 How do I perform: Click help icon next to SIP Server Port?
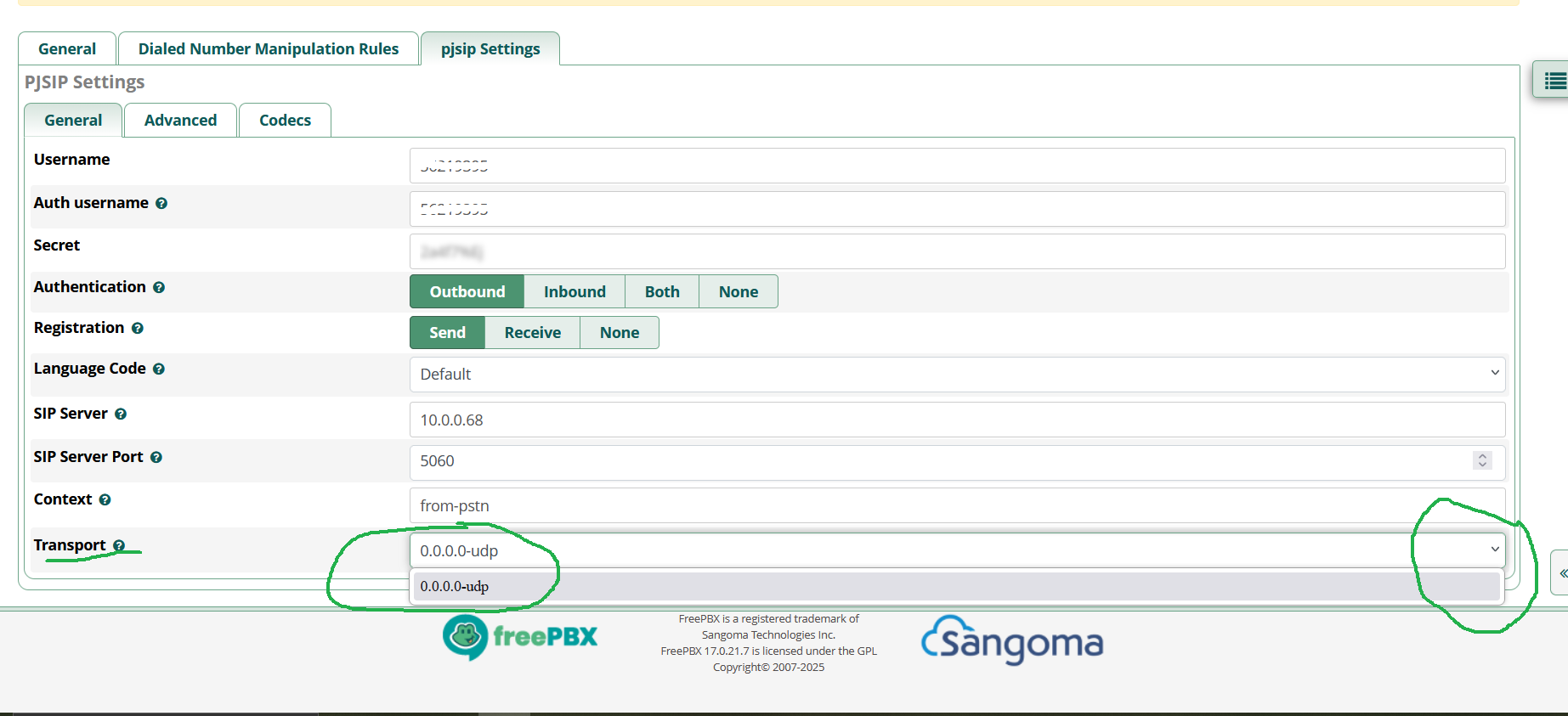[156, 458]
